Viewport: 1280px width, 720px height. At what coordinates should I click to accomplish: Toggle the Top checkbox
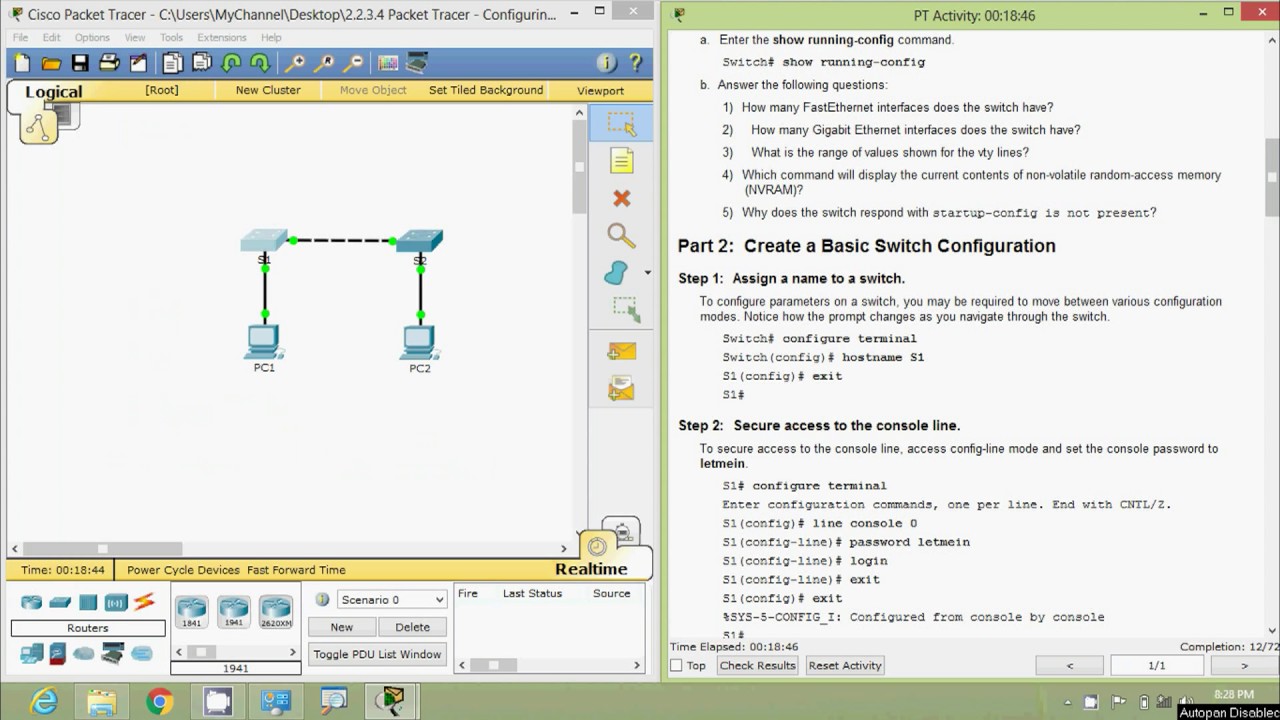677,666
